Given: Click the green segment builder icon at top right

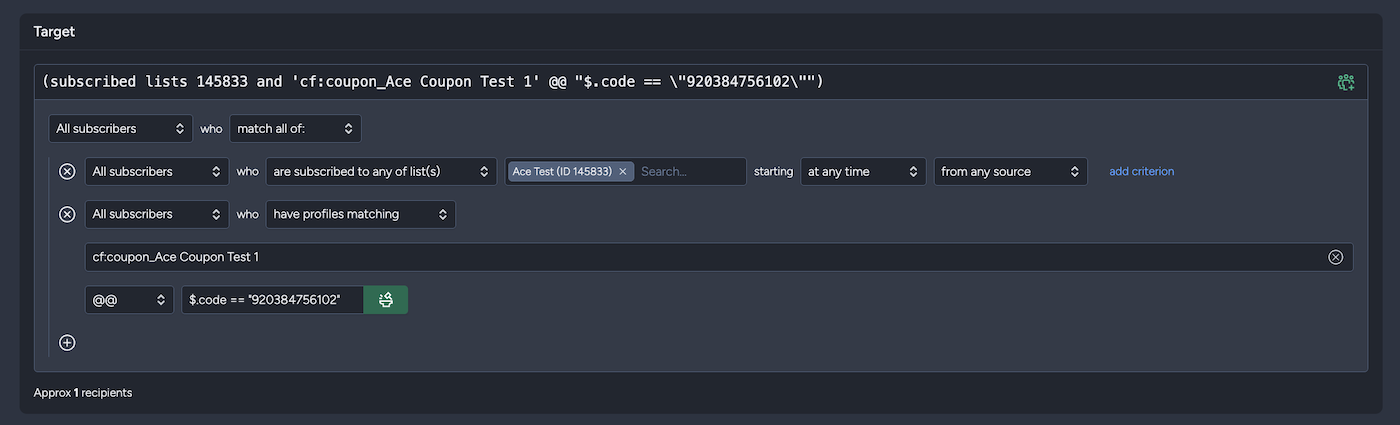Looking at the screenshot, I should tap(1346, 82).
